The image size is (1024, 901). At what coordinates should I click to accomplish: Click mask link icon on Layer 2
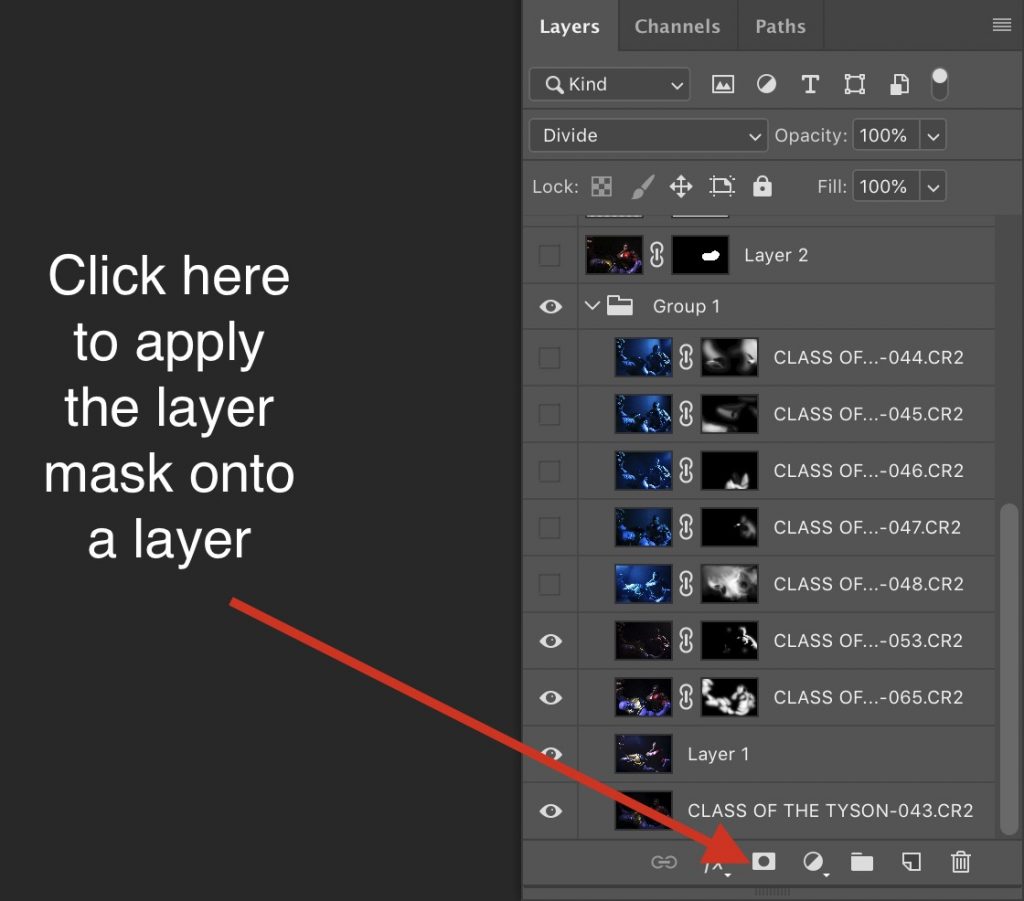coord(657,255)
